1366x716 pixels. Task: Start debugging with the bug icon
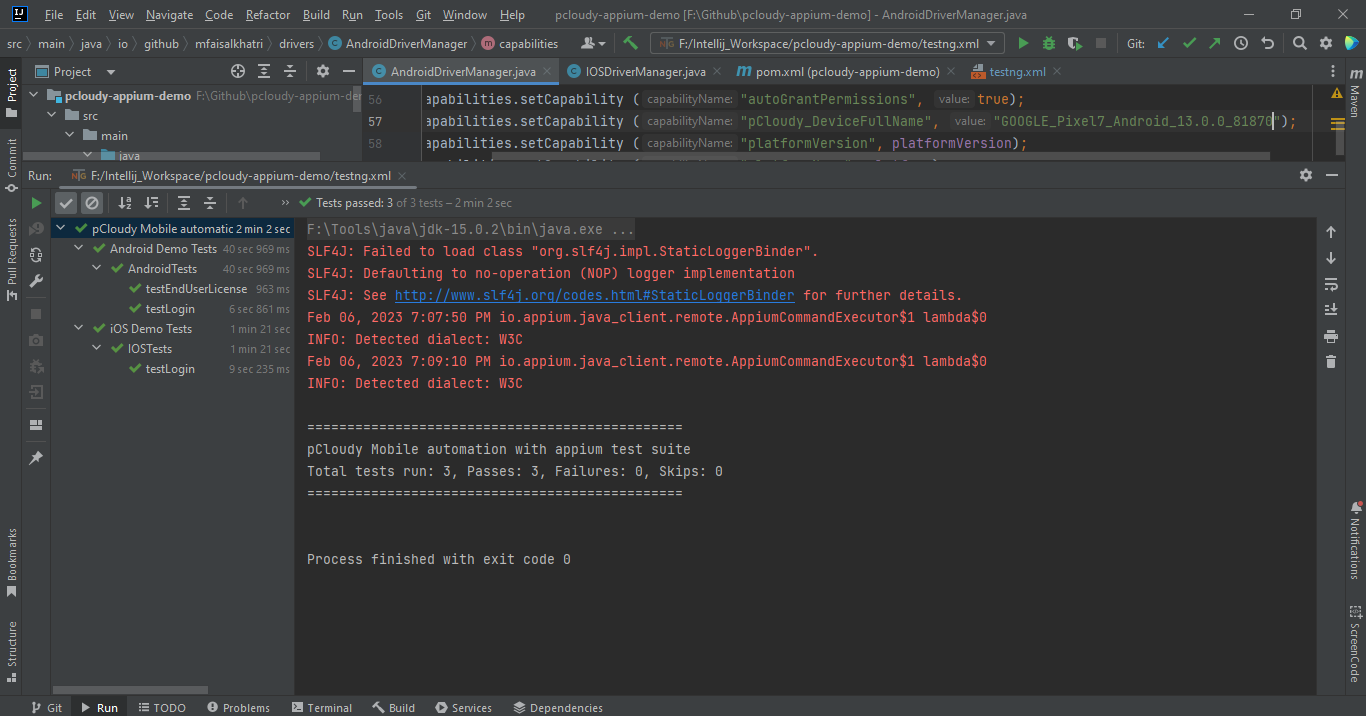point(1049,44)
